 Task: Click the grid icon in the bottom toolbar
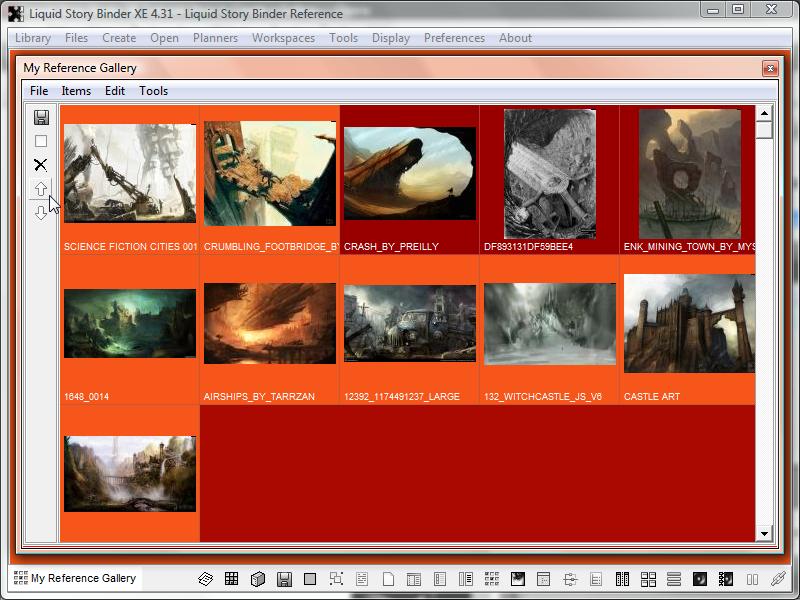click(x=231, y=579)
